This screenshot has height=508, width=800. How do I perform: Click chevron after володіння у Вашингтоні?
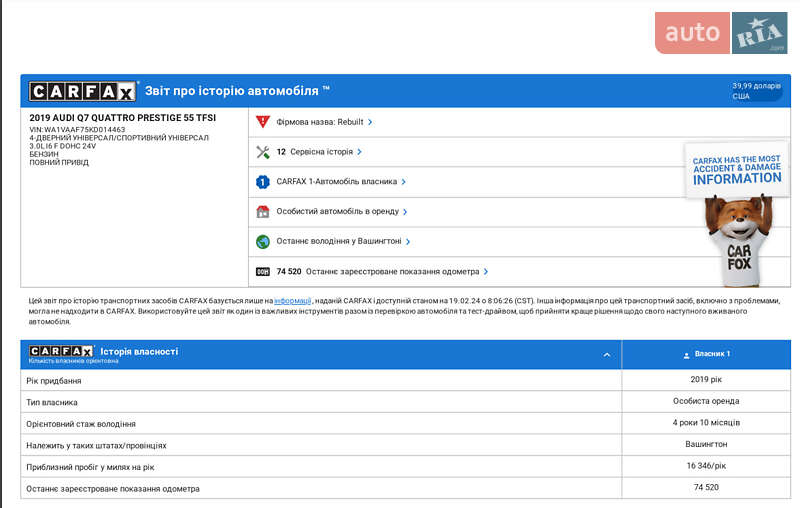tap(408, 242)
